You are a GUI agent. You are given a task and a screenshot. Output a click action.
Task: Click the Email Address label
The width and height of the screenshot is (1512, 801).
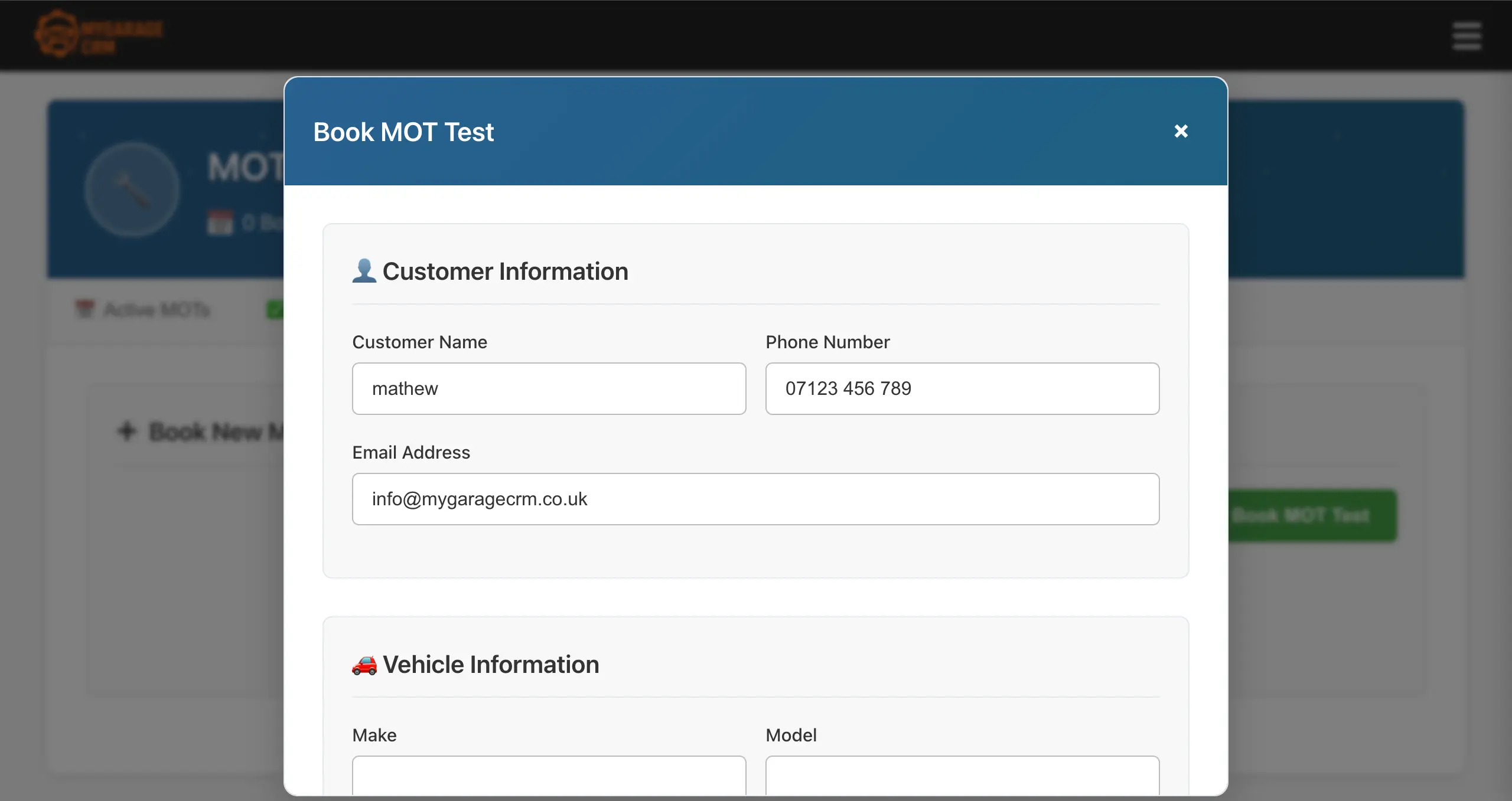coord(411,452)
